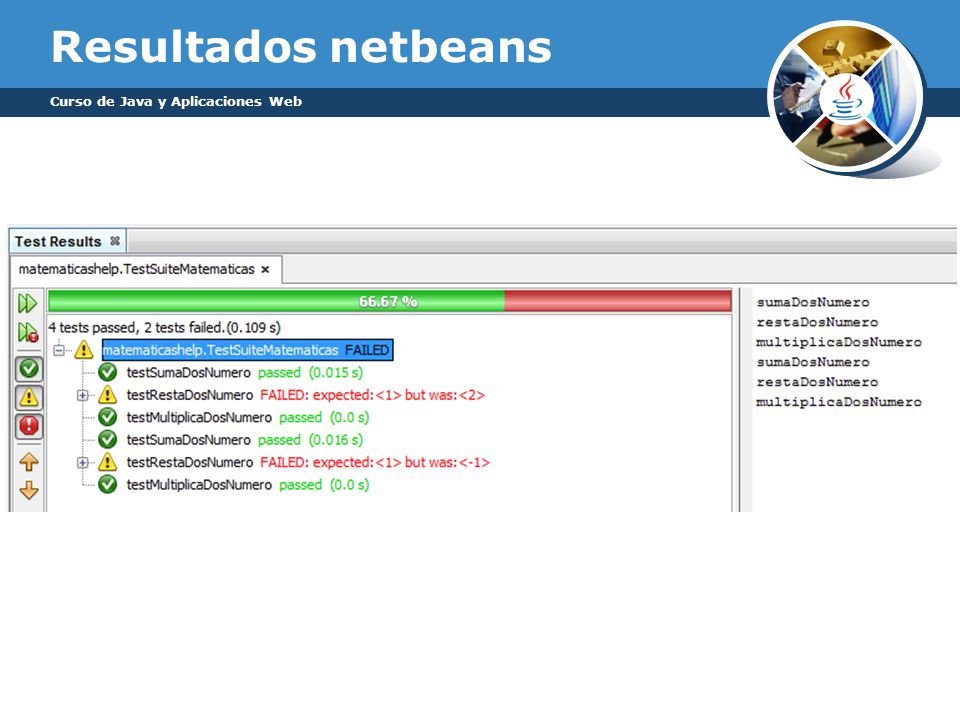
Task: Toggle the Show Error red filter button
Action: click(x=29, y=426)
